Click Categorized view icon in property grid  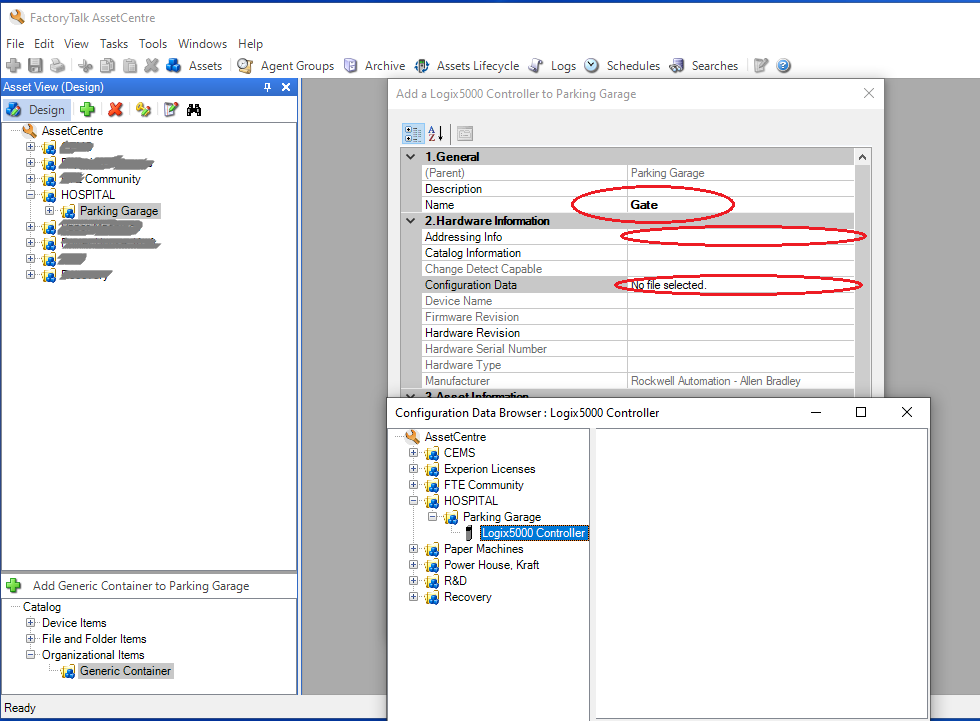pyautogui.click(x=413, y=134)
